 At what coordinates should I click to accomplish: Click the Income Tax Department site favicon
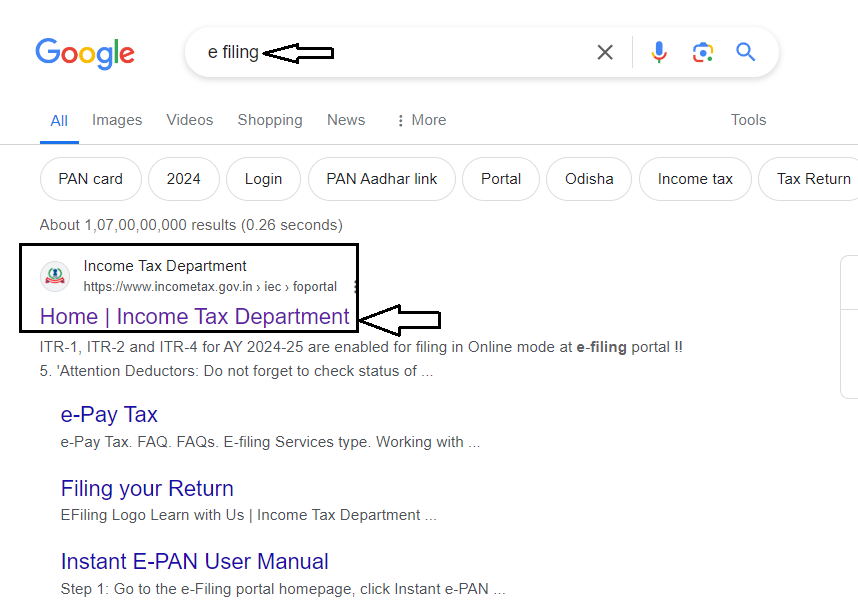point(55,276)
